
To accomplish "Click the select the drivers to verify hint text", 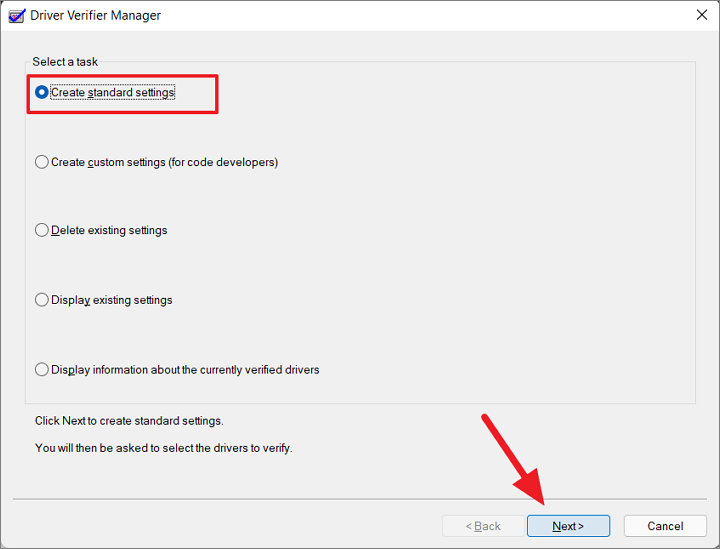I will click(163, 448).
